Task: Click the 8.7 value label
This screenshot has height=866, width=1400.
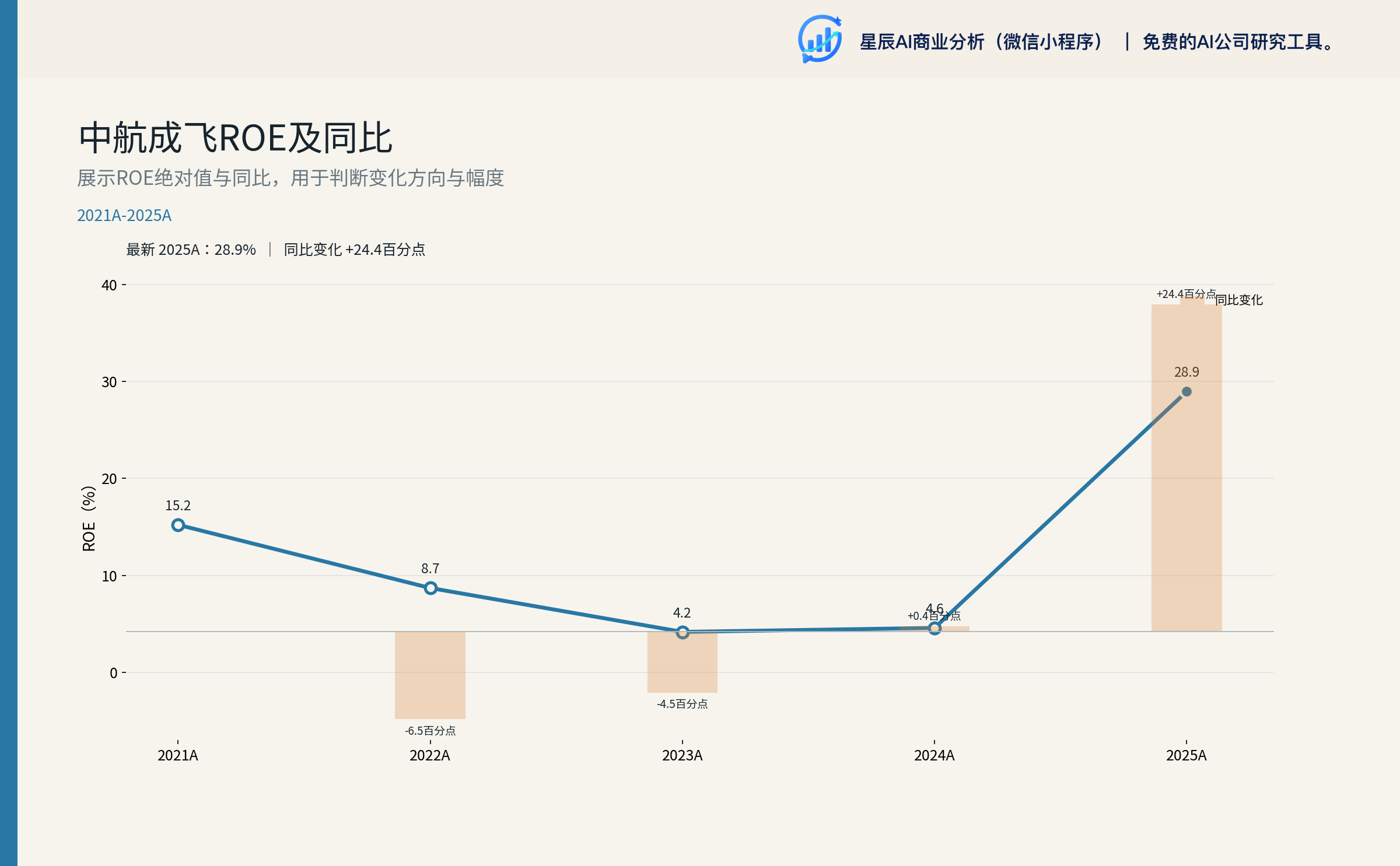Action: [x=430, y=569]
